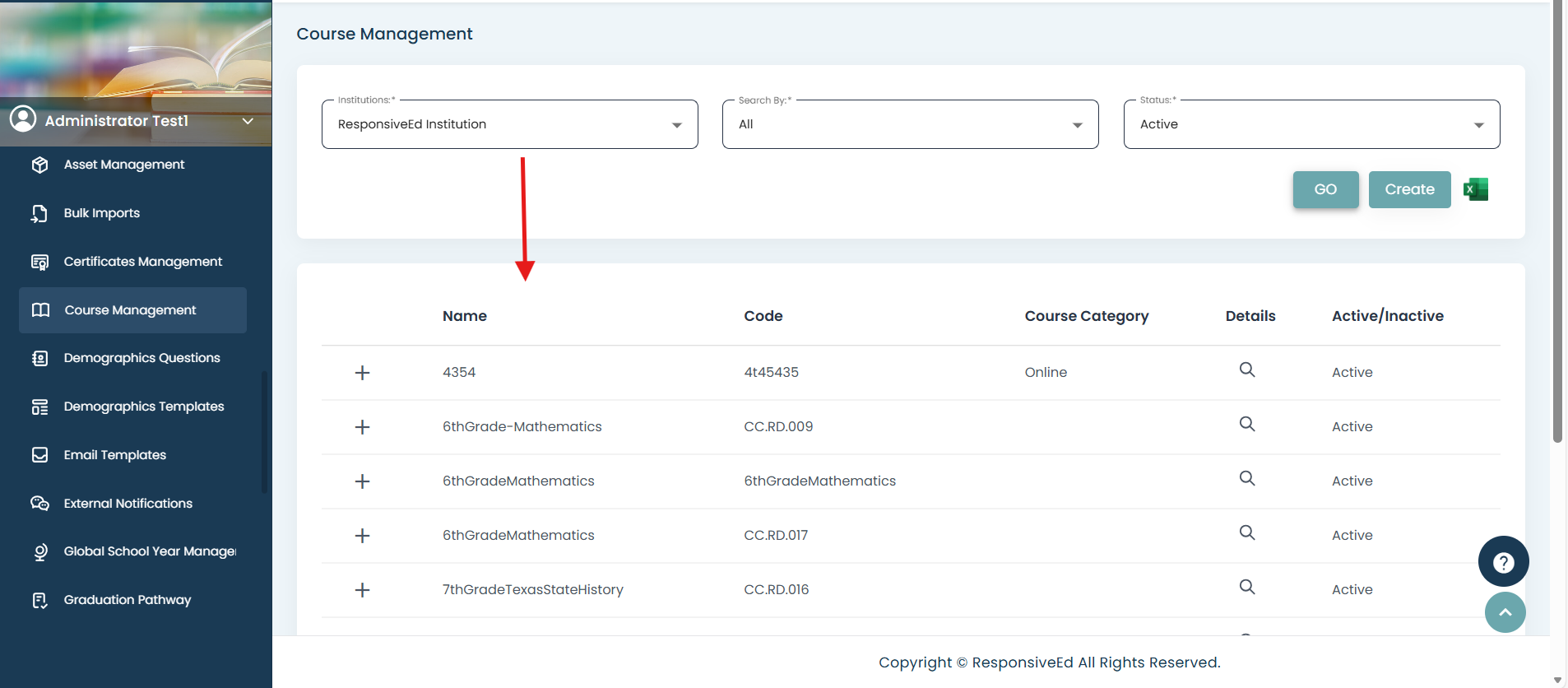
Task: Open Certificates Management in sidebar
Action: click(142, 262)
